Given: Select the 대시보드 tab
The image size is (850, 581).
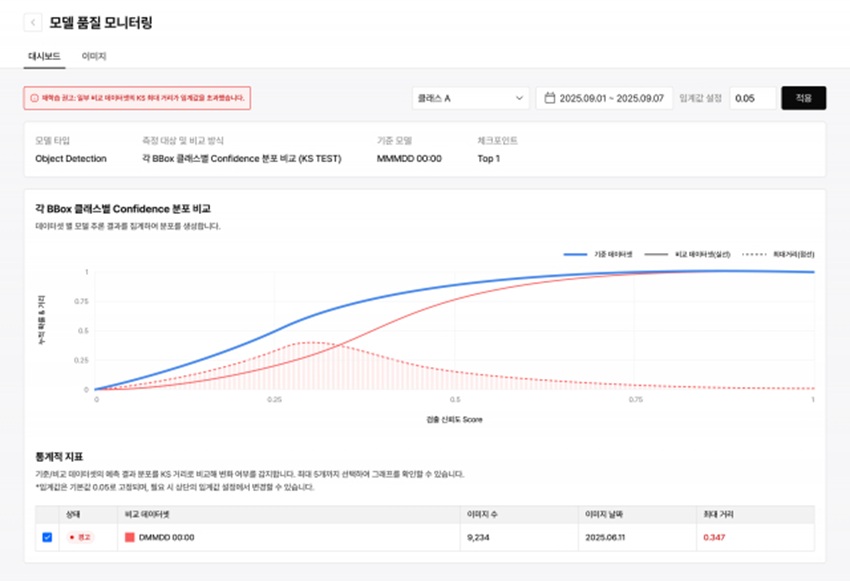Looking at the screenshot, I should click(44, 57).
